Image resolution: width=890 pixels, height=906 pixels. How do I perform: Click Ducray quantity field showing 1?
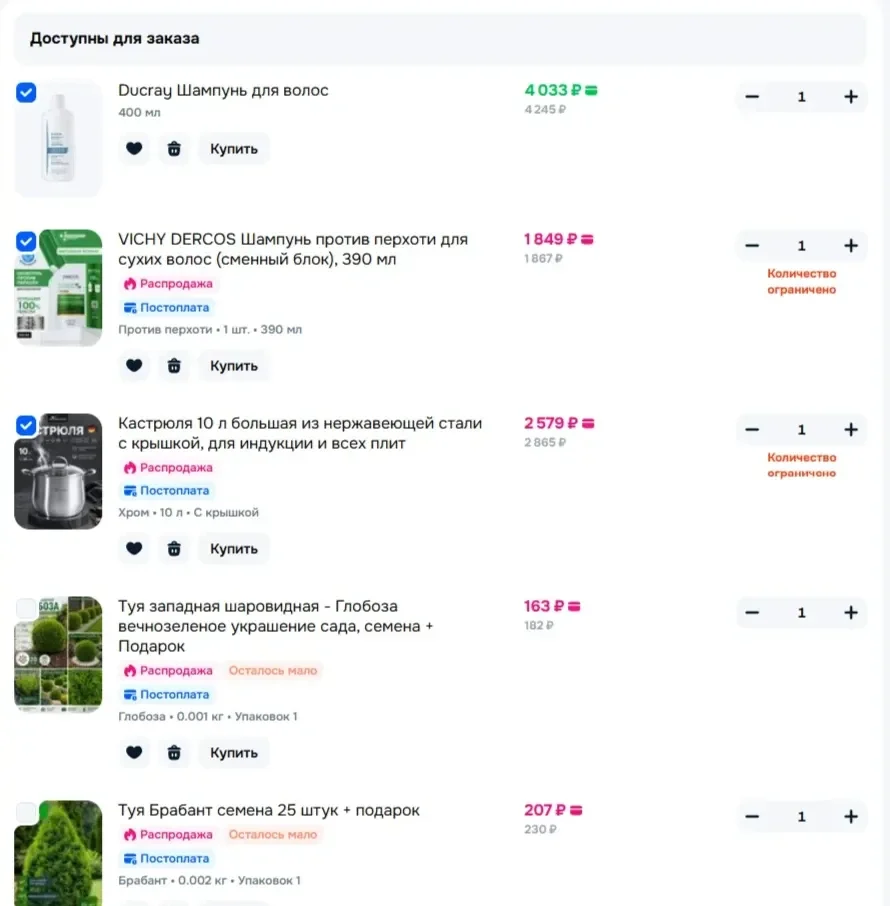click(x=801, y=96)
